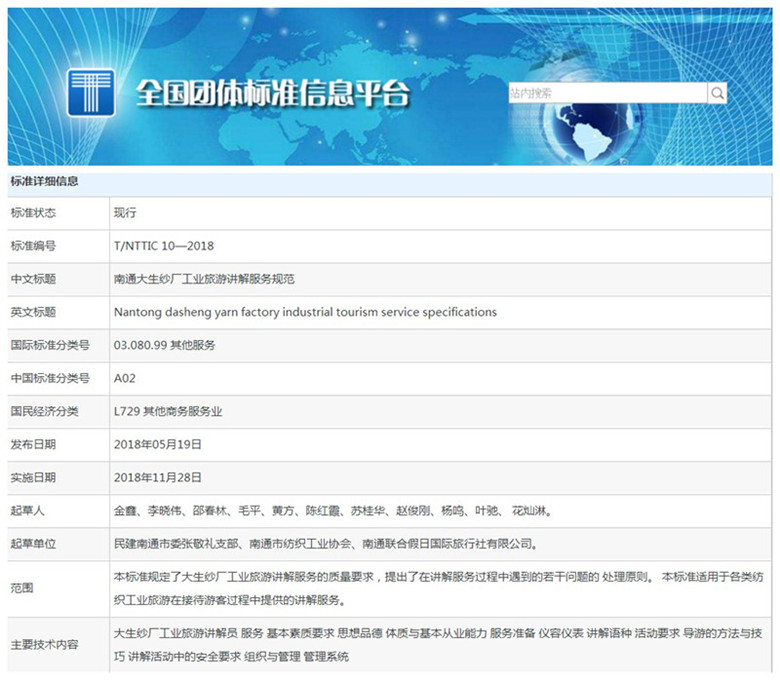Image resolution: width=780 pixels, height=680 pixels.
Task: Click the publish date 2018年05月19日
Action: pos(158,444)
